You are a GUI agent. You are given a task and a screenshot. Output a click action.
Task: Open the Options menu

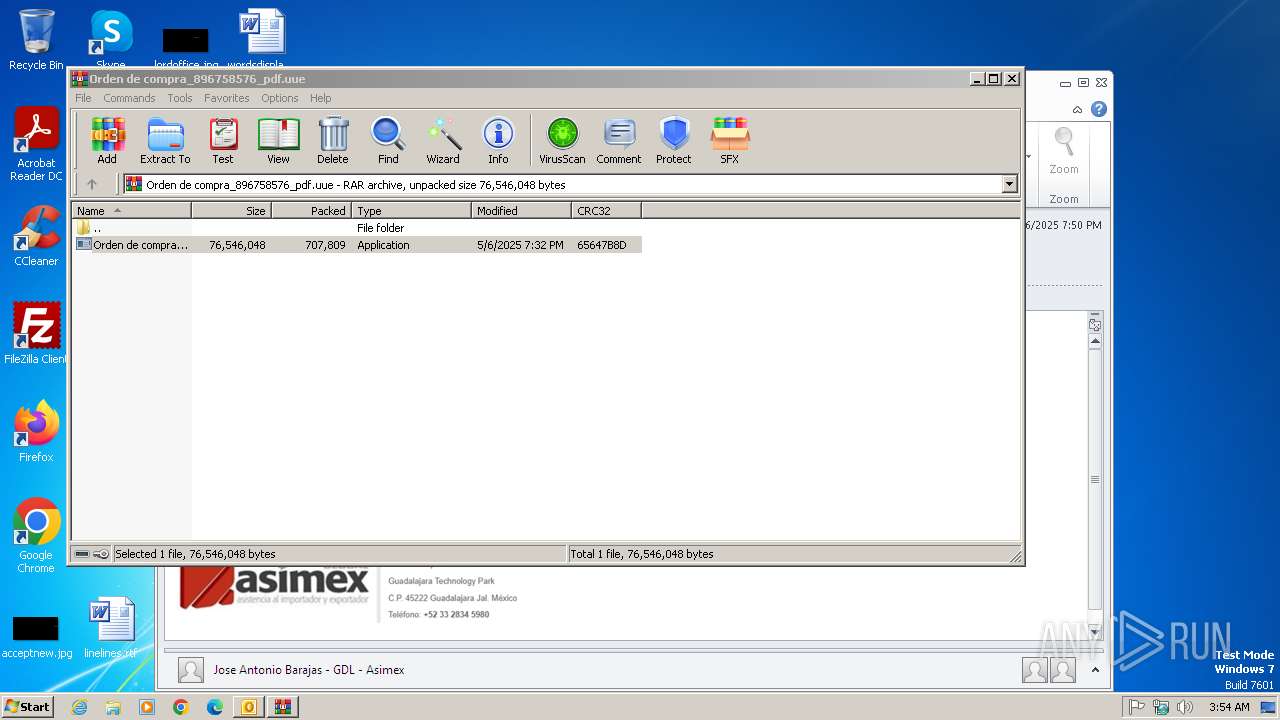coord(280,98)
